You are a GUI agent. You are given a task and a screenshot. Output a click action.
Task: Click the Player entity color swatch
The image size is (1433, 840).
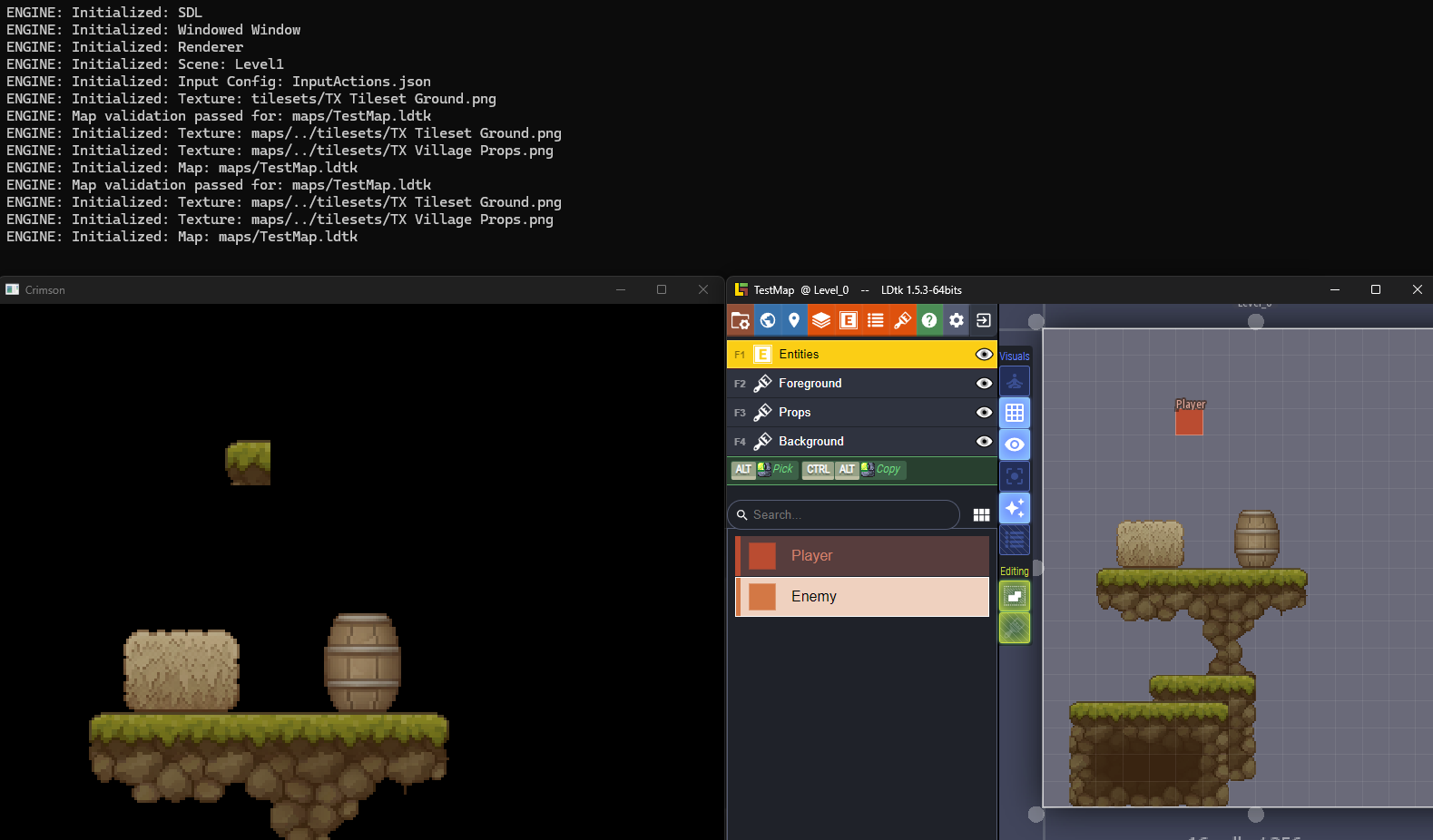[762, 556]
